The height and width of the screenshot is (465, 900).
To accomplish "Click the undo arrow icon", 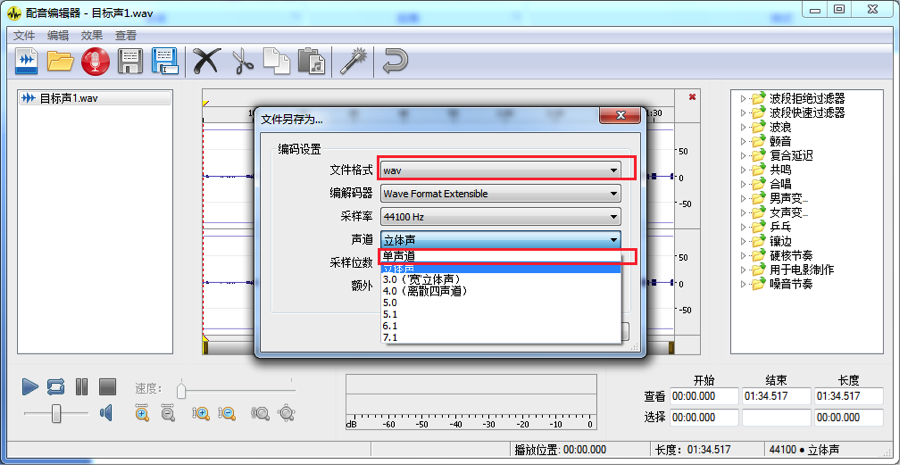I will (395, 60).
